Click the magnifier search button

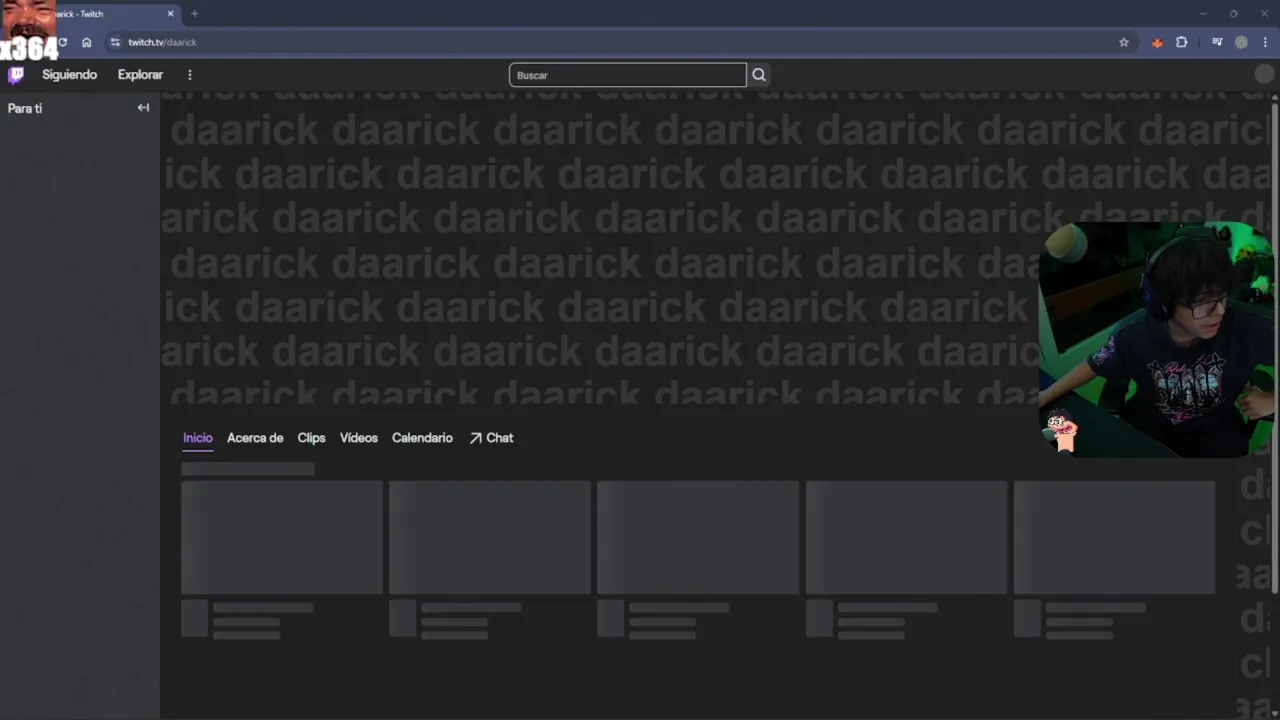point(759,75)
